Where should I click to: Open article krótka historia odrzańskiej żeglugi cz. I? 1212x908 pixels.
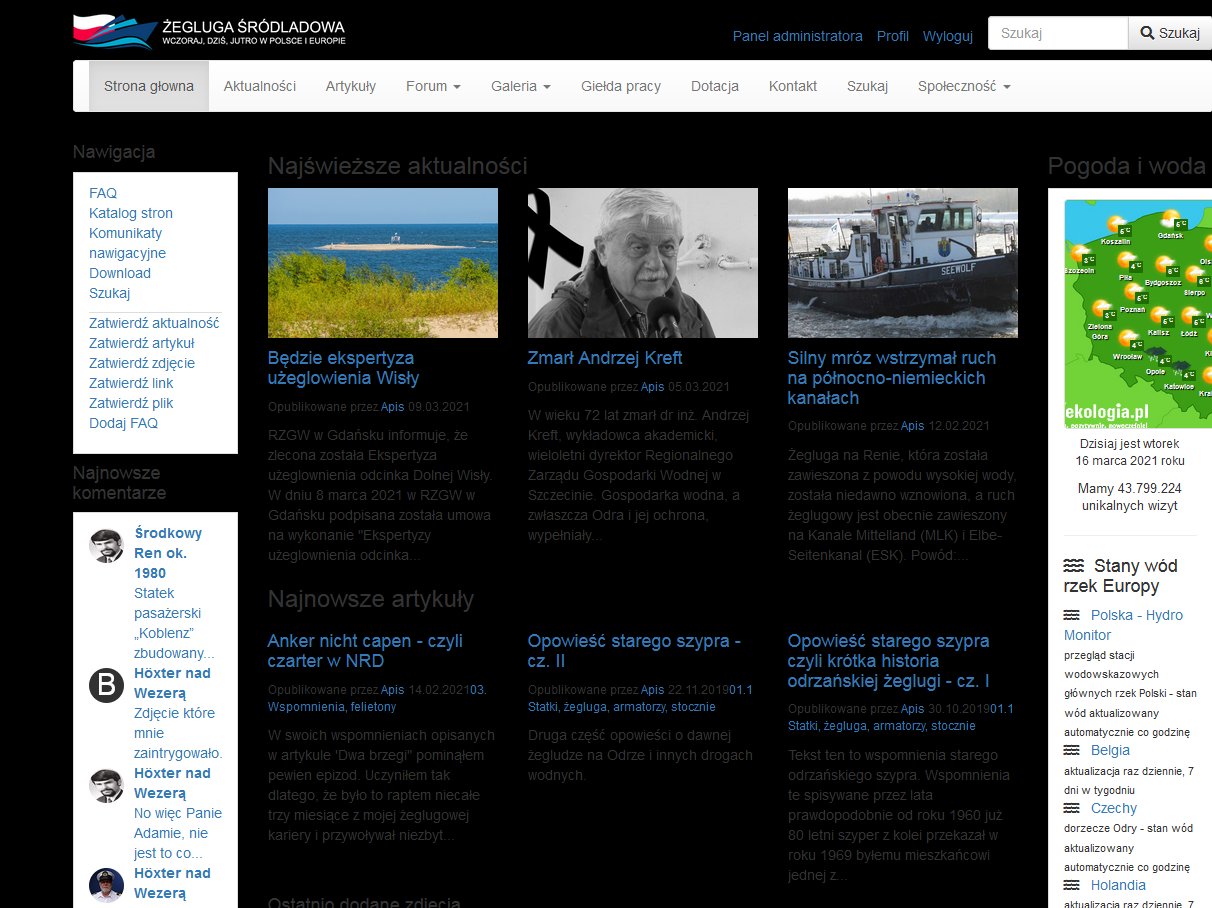tap(889, 661)
